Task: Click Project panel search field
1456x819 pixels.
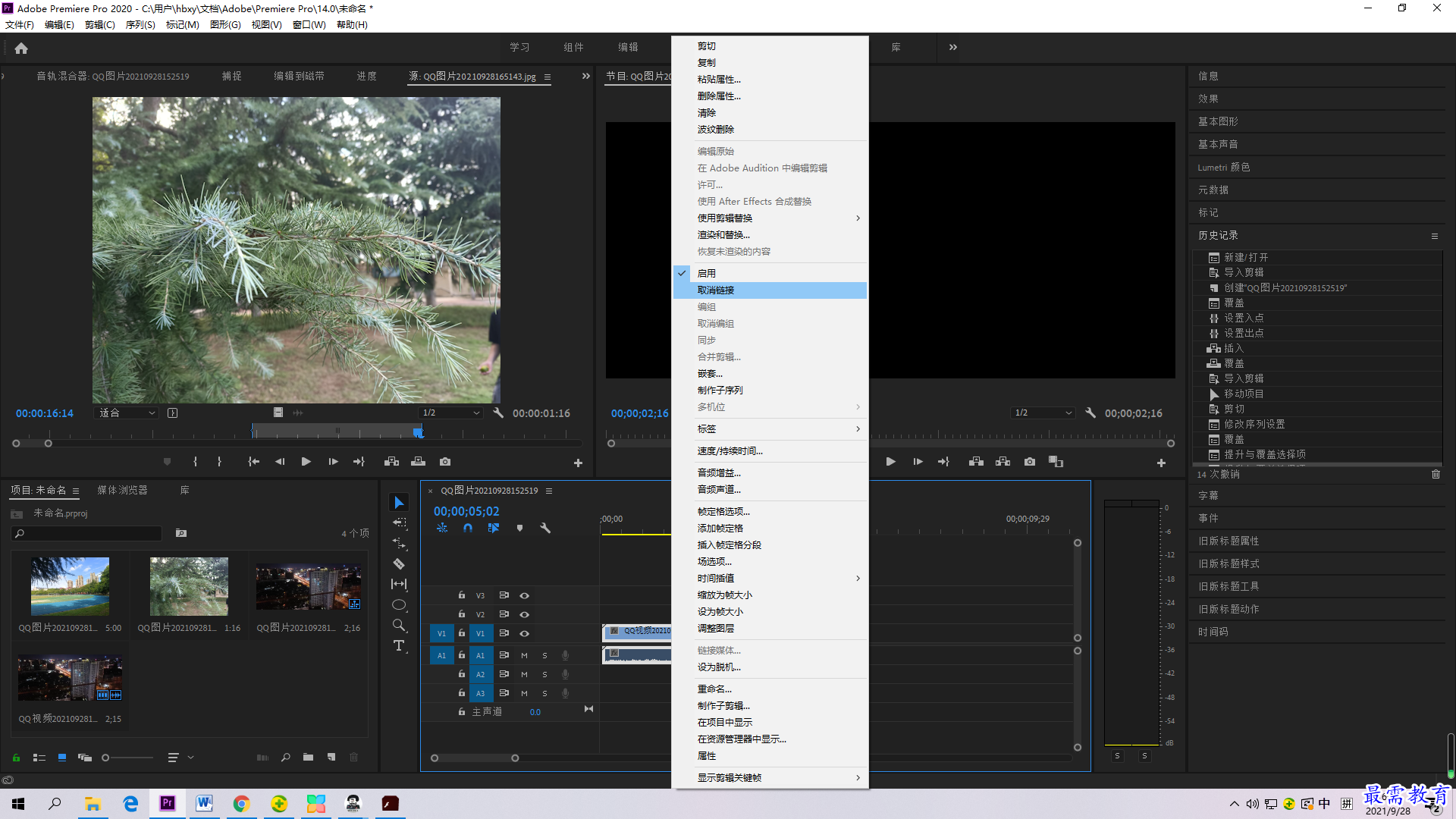Action: click(x=87, y=534)
